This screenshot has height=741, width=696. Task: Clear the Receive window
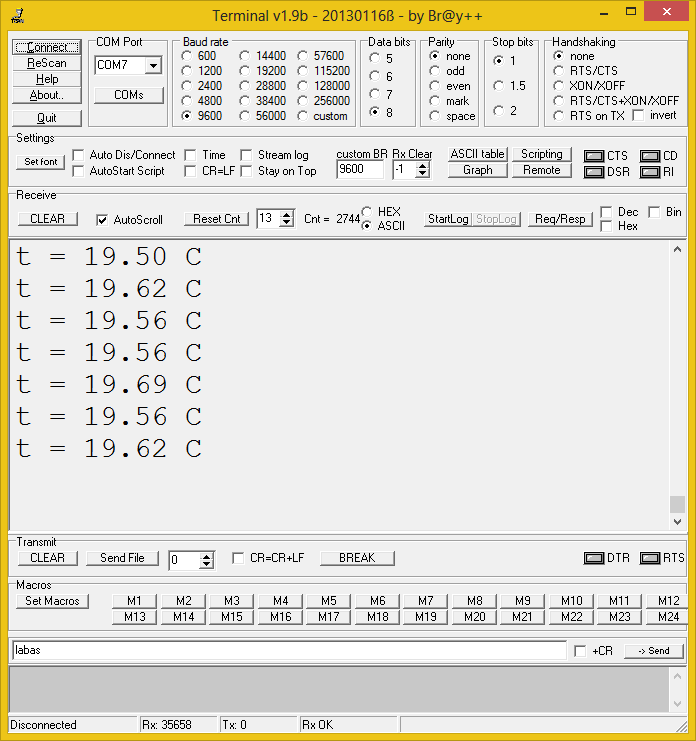pos(47,219)
